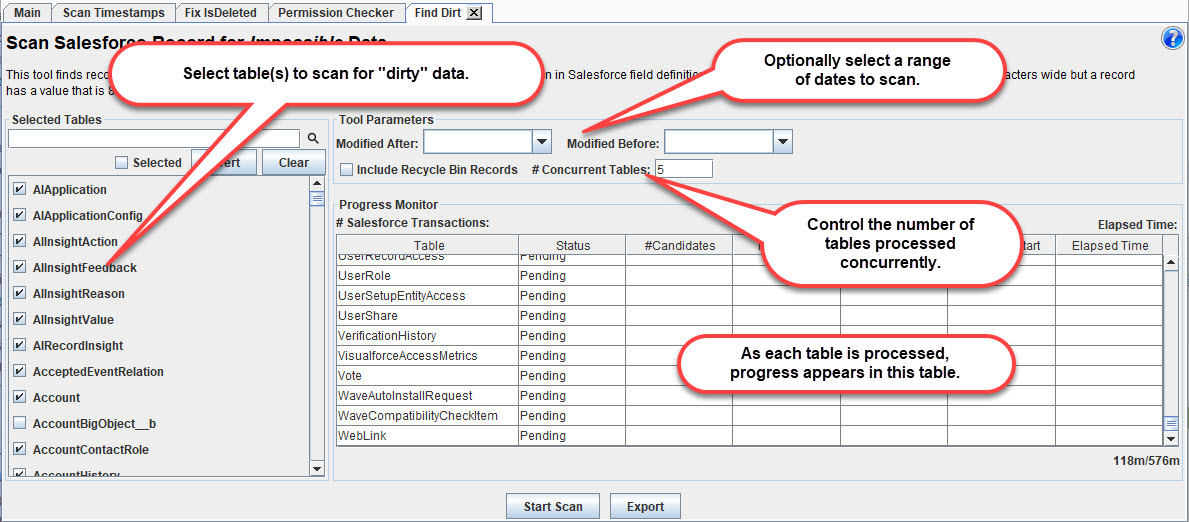Click the Clear button for selected tables
The image size is (1189, 522).
click(x=293, y=162)
